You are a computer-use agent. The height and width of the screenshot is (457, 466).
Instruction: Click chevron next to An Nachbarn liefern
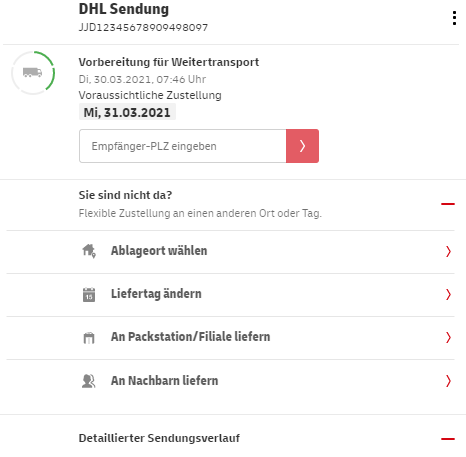coord(448,381)
